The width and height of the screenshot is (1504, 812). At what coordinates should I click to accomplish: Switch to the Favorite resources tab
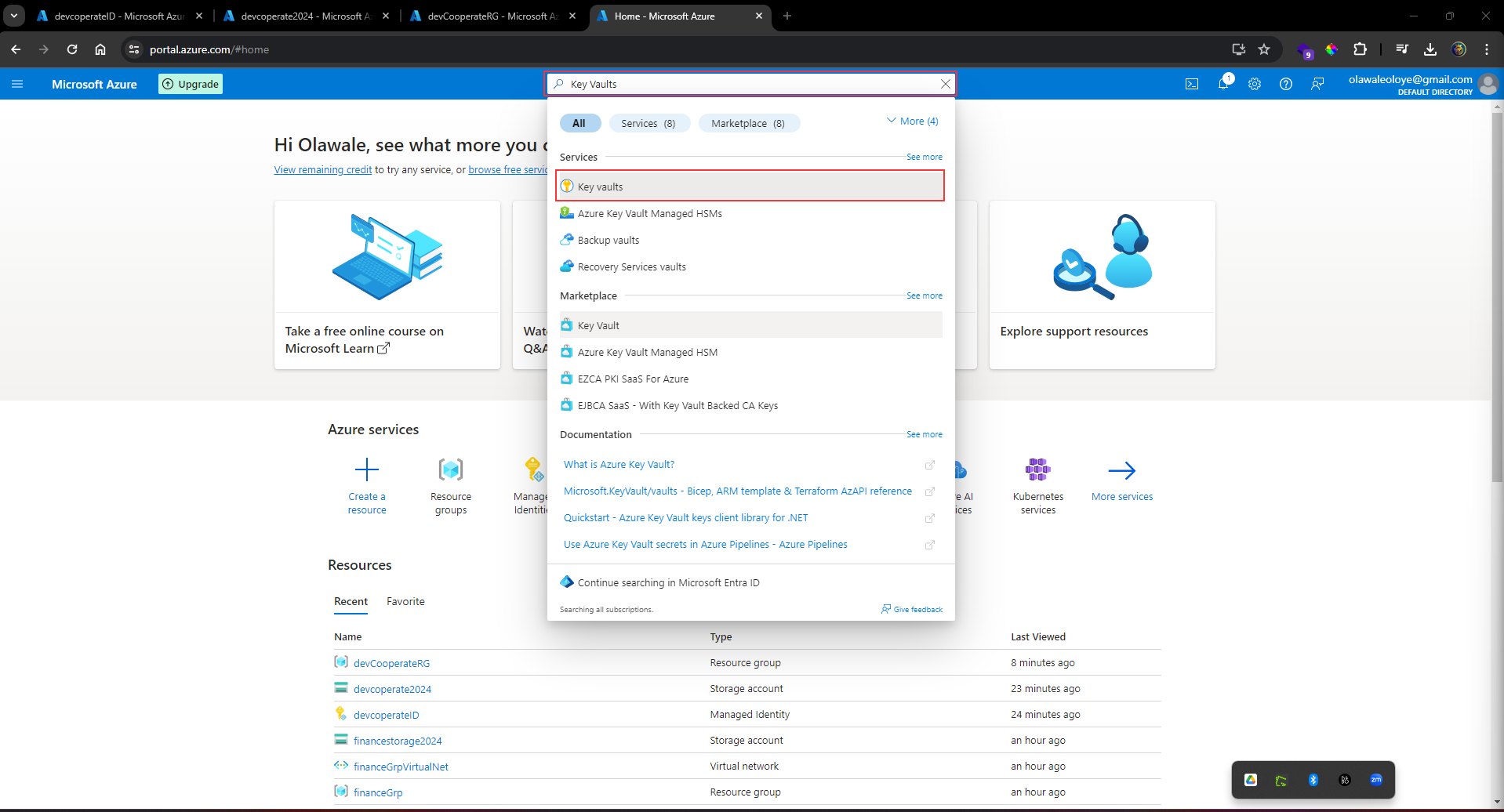pyautogui.click(x=405, y=601)
